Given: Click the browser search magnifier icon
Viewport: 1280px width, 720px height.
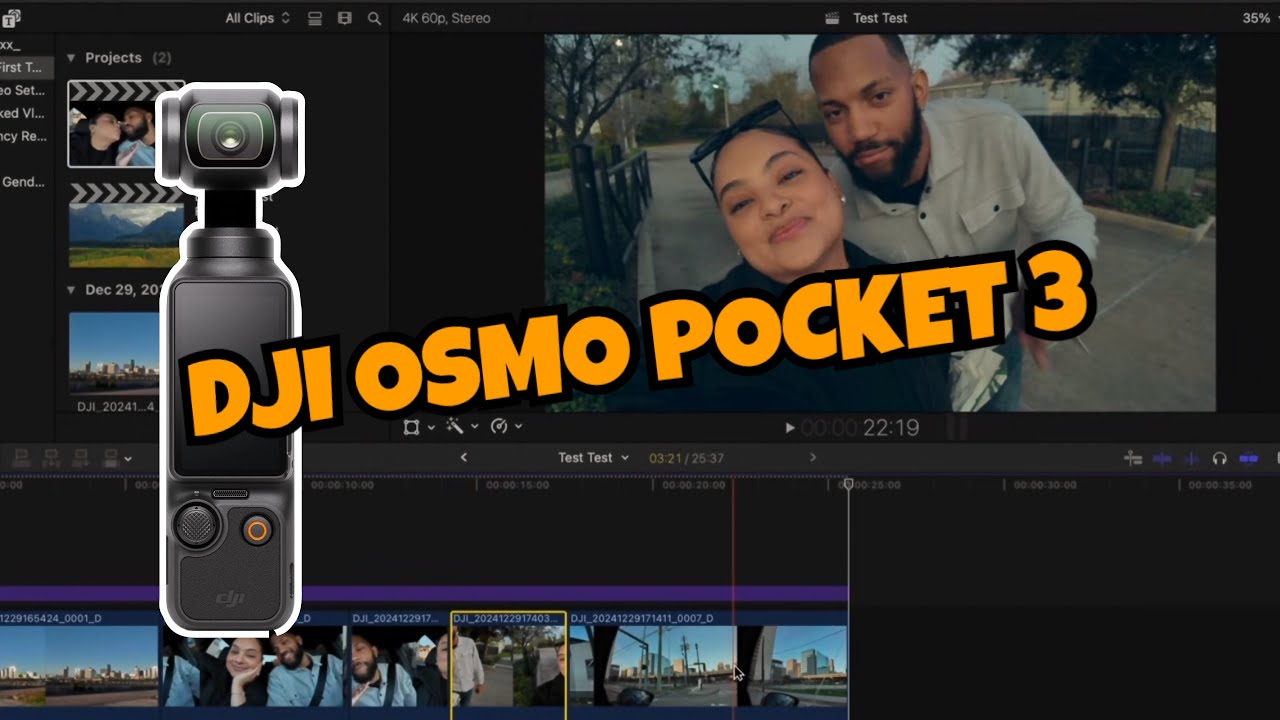Looking at the screenshot, I should coord(374,18).
